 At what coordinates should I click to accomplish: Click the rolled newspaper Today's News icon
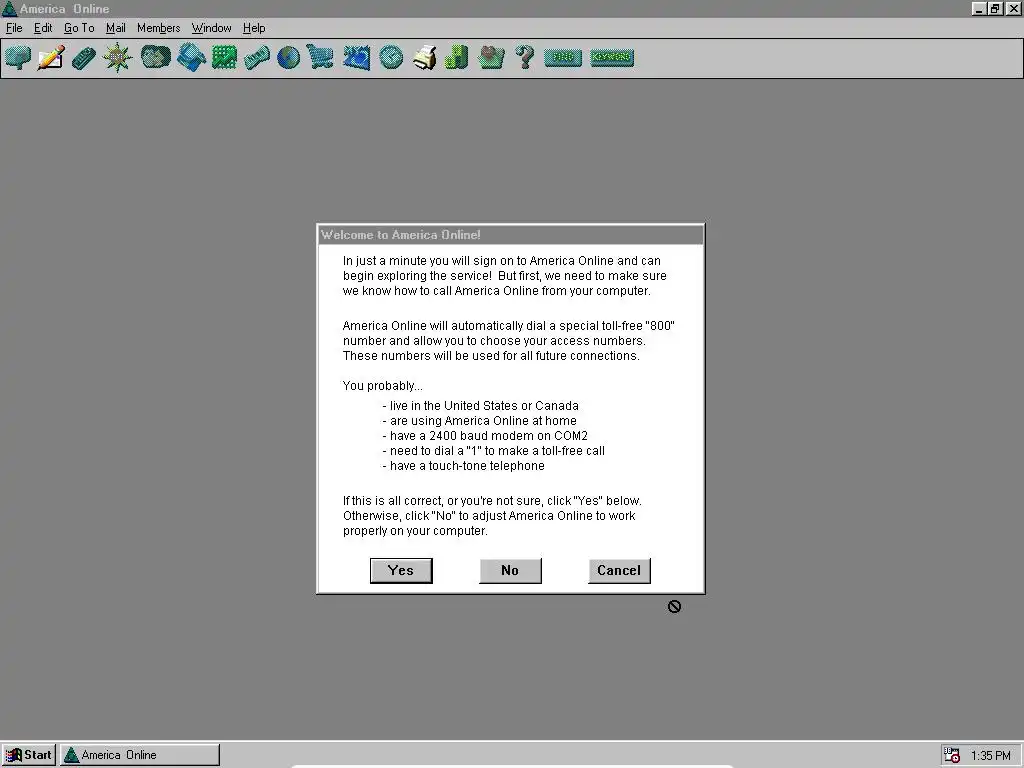[257, 57]
